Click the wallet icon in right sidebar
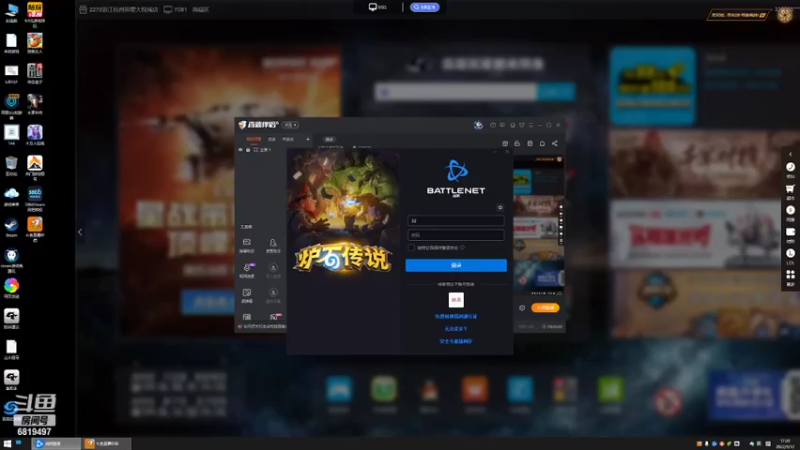 point(790,232)
